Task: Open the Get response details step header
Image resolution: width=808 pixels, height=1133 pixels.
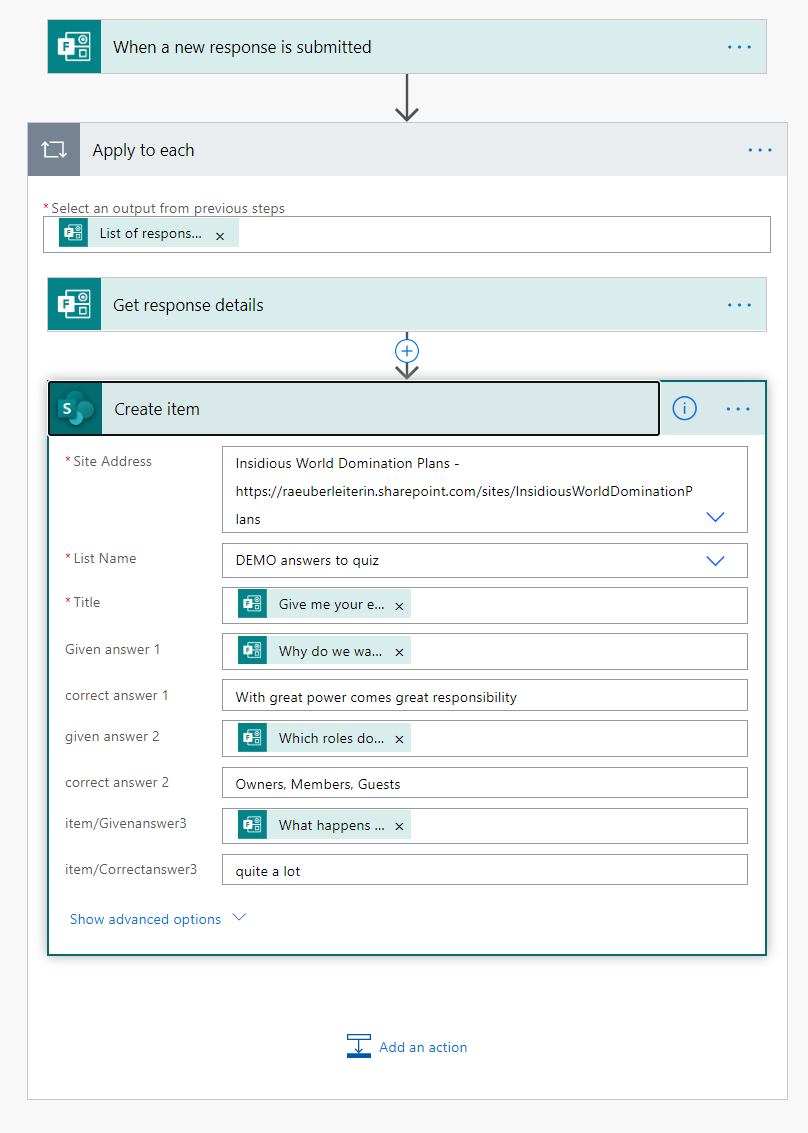Action: (407, 304)
